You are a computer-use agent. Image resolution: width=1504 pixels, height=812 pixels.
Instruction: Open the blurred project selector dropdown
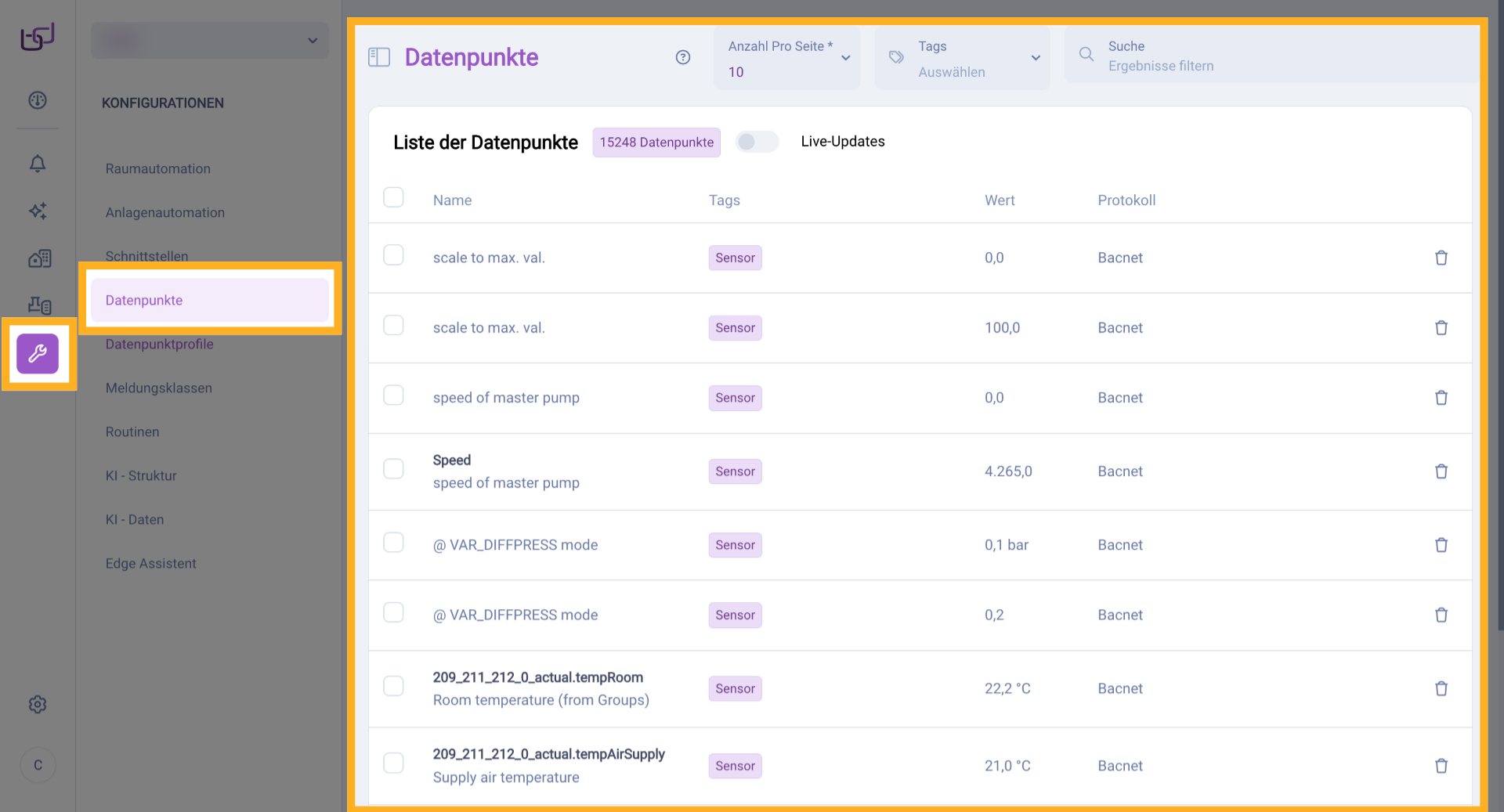click(210, 41)
